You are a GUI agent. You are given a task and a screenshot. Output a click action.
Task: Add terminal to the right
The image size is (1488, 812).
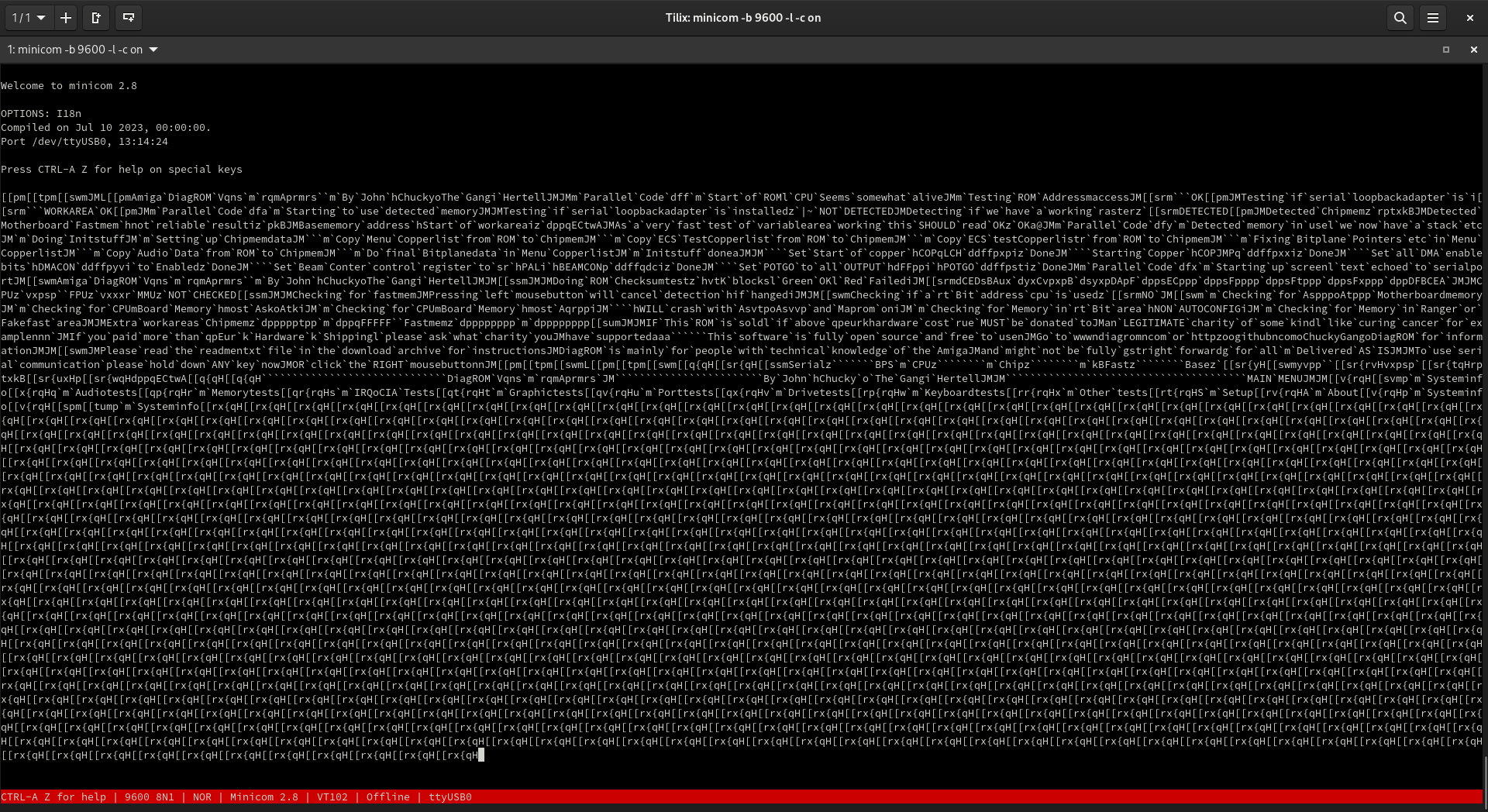click(x=96, y=17)
